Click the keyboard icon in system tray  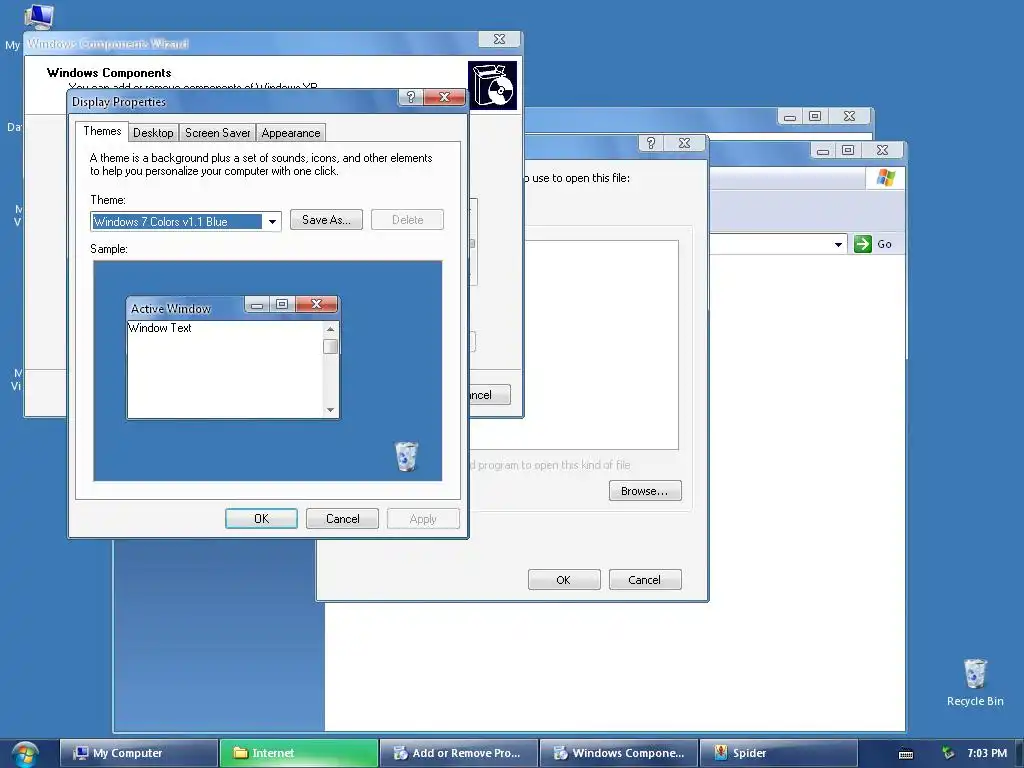click(x=906, y=754)
